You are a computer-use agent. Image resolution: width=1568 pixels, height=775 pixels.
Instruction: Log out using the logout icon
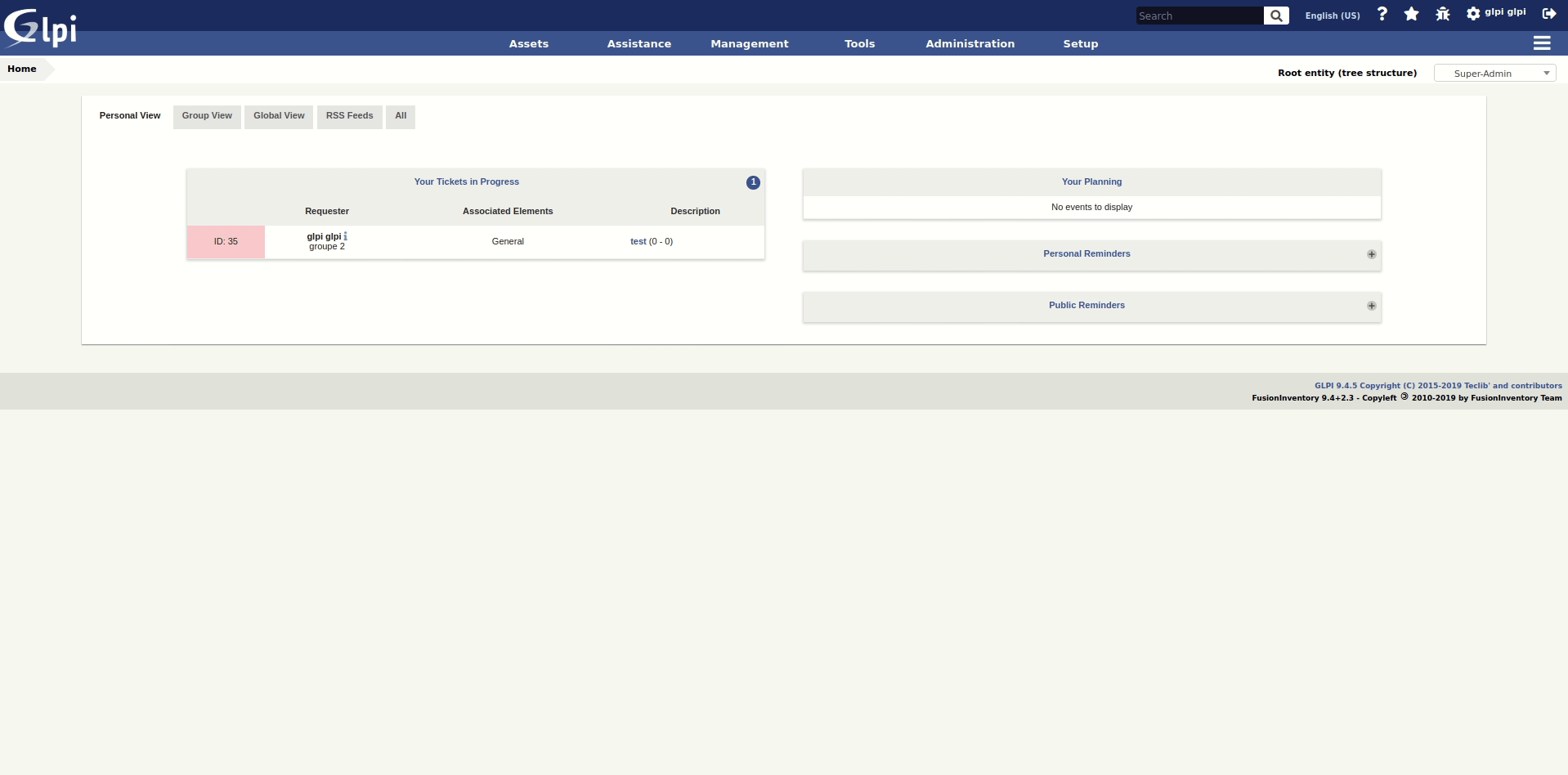coord(1549,14)
